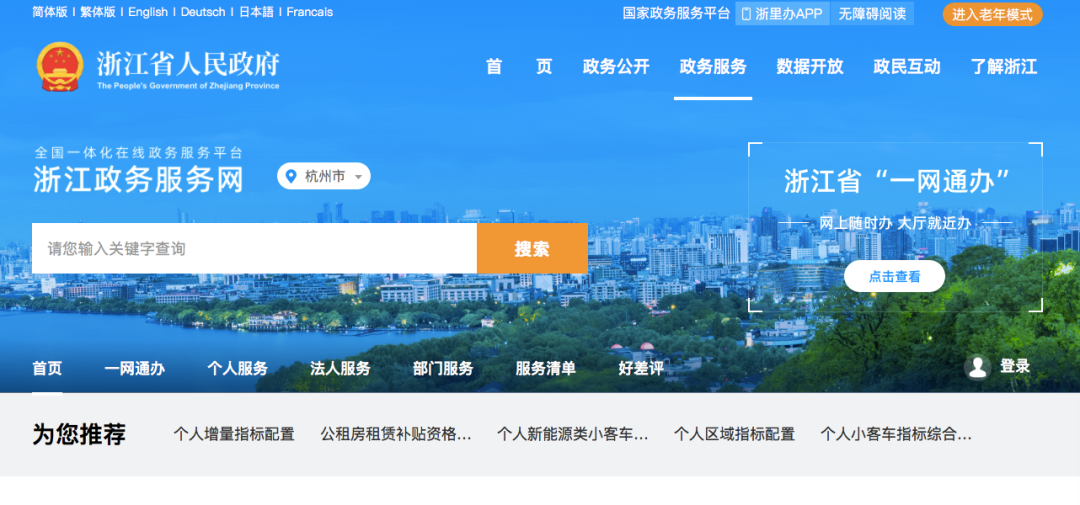Click the 登录 login link

(1015, 367)
